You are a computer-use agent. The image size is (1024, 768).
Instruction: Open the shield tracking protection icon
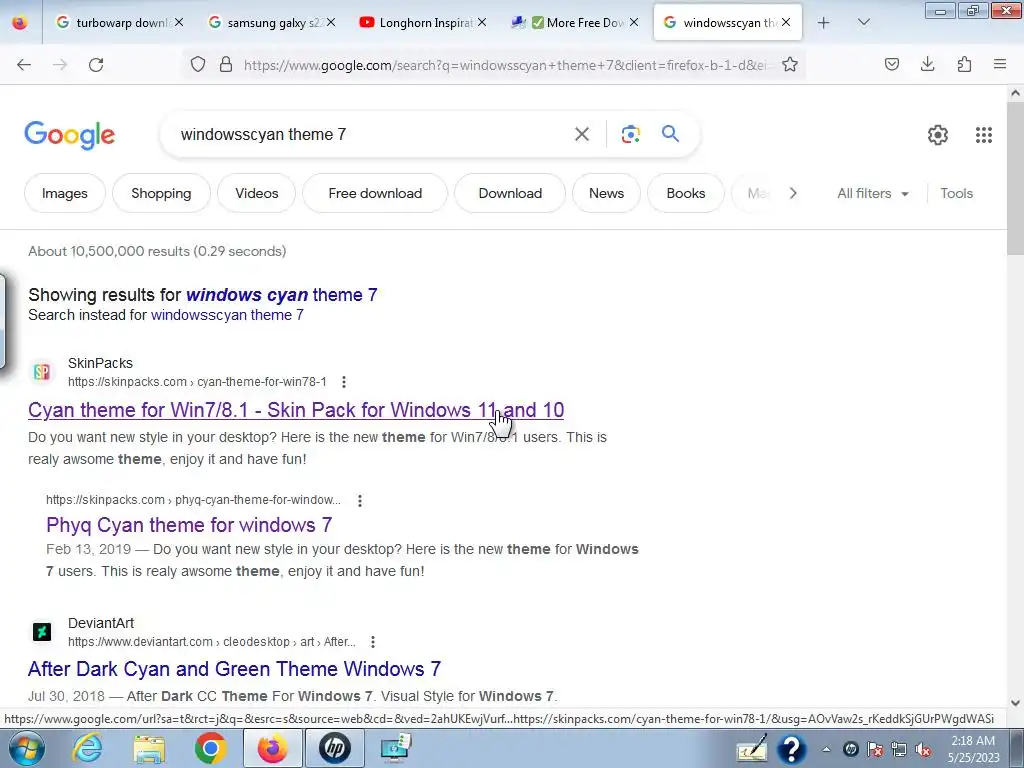click(198, 64)
